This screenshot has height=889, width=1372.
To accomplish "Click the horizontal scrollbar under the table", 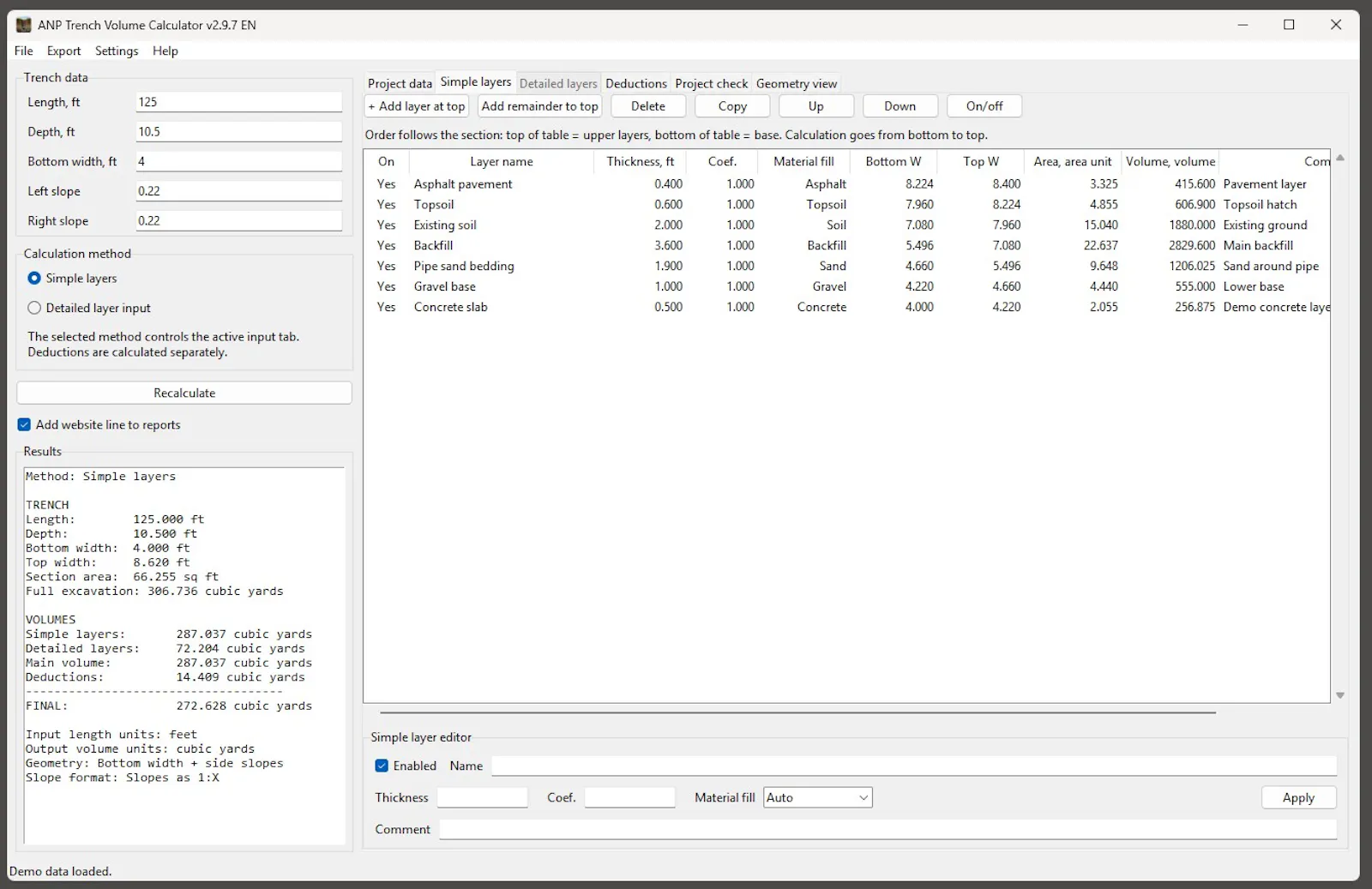I will tap(797, 712).
